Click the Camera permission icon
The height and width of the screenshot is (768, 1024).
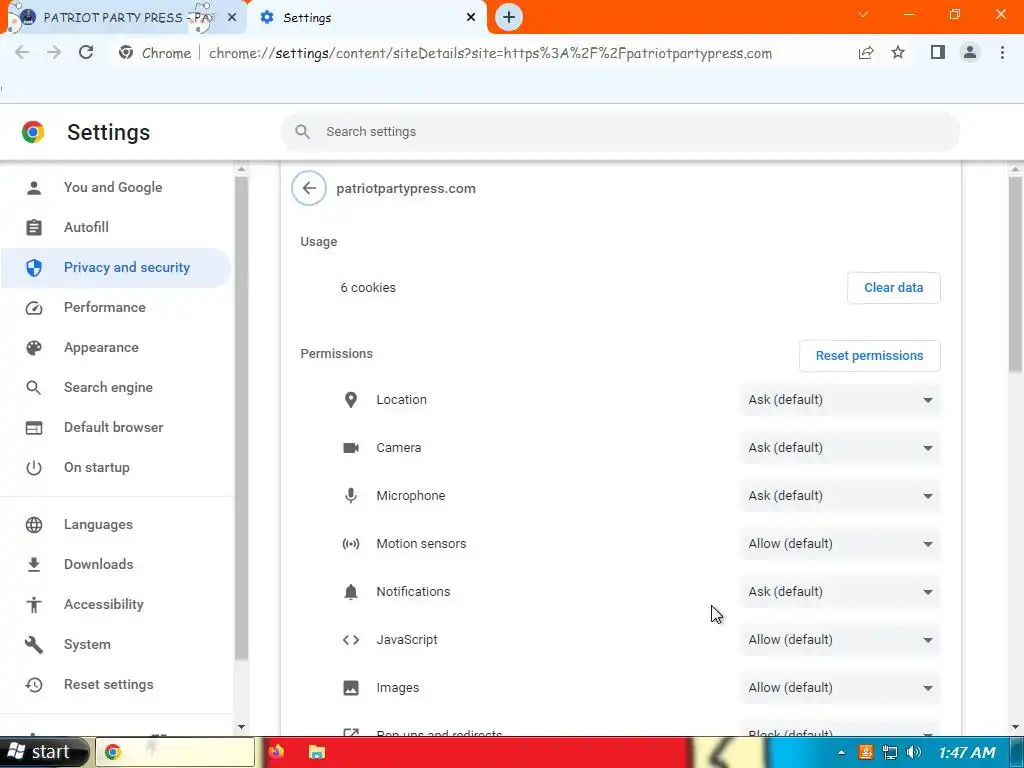351,448
